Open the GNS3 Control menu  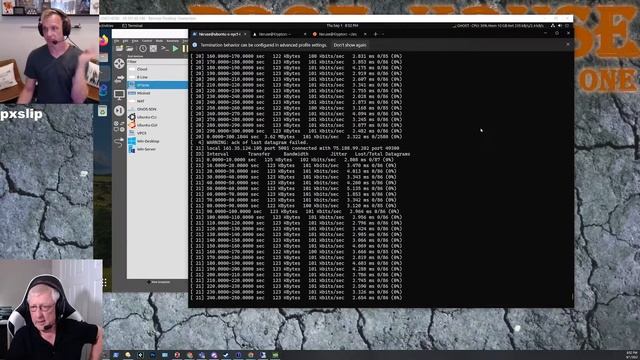(x=147, y=41)
